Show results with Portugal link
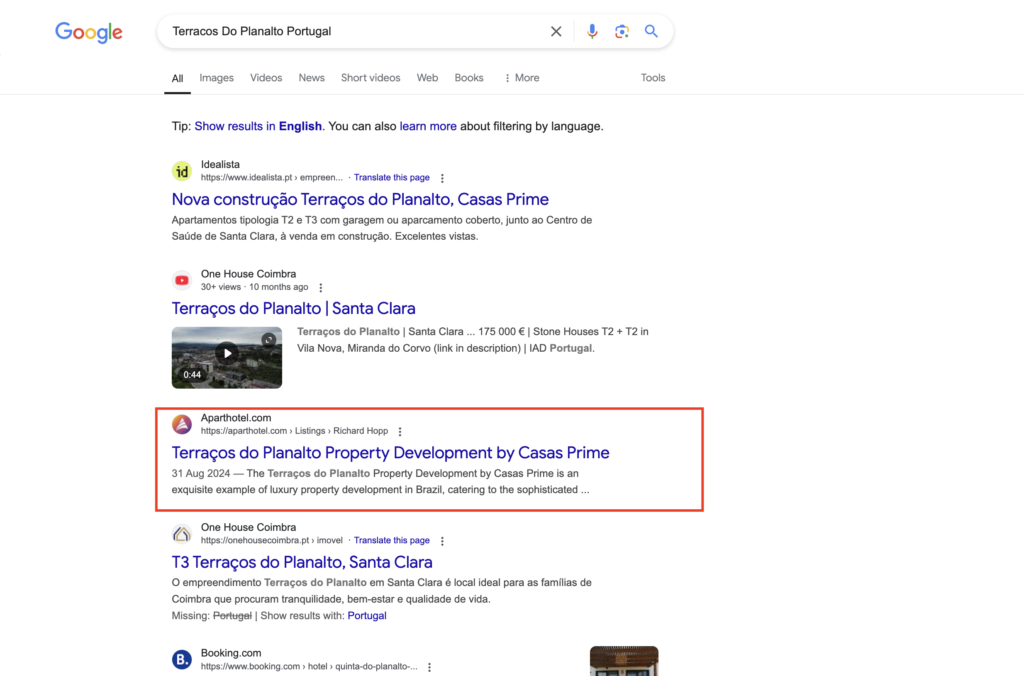 [x=367, y=616]
